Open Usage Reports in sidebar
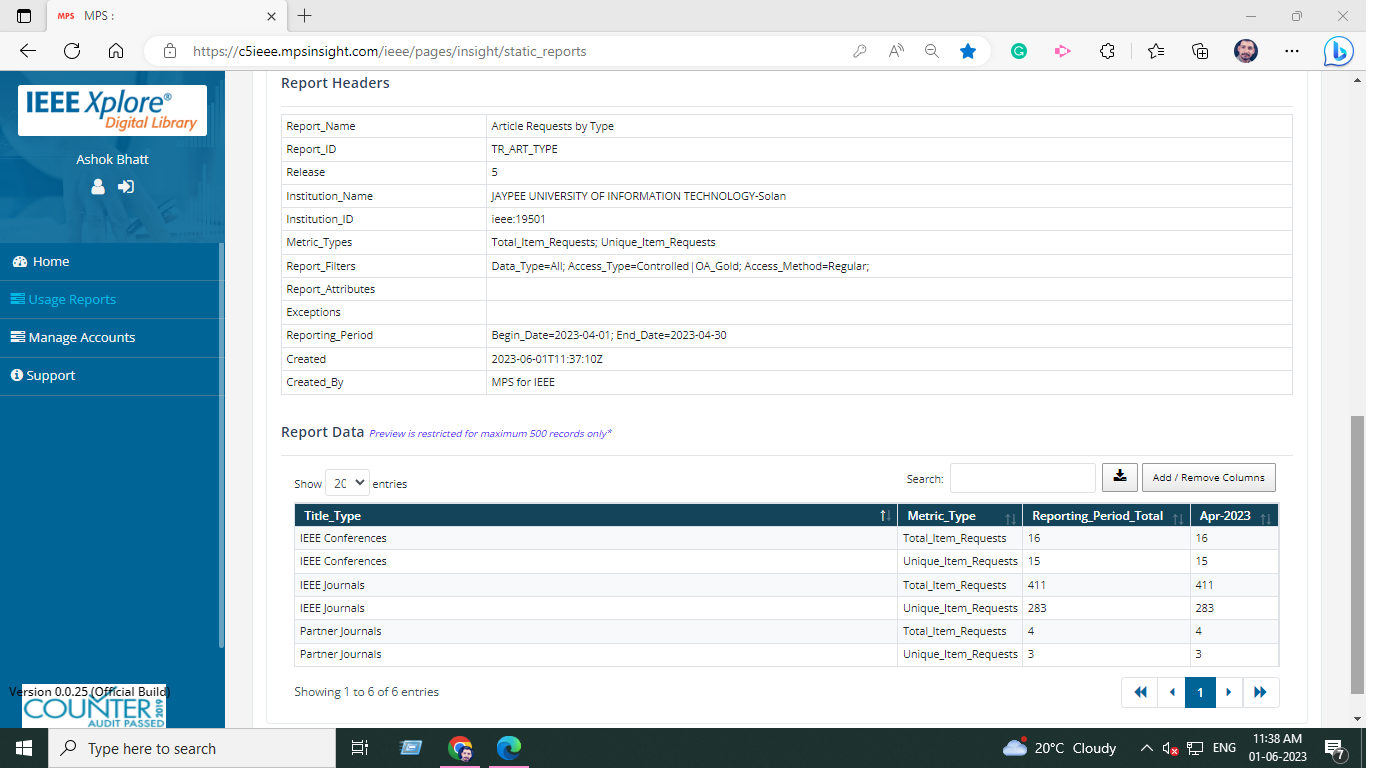 pyautogui.click(x=72, y=299)
